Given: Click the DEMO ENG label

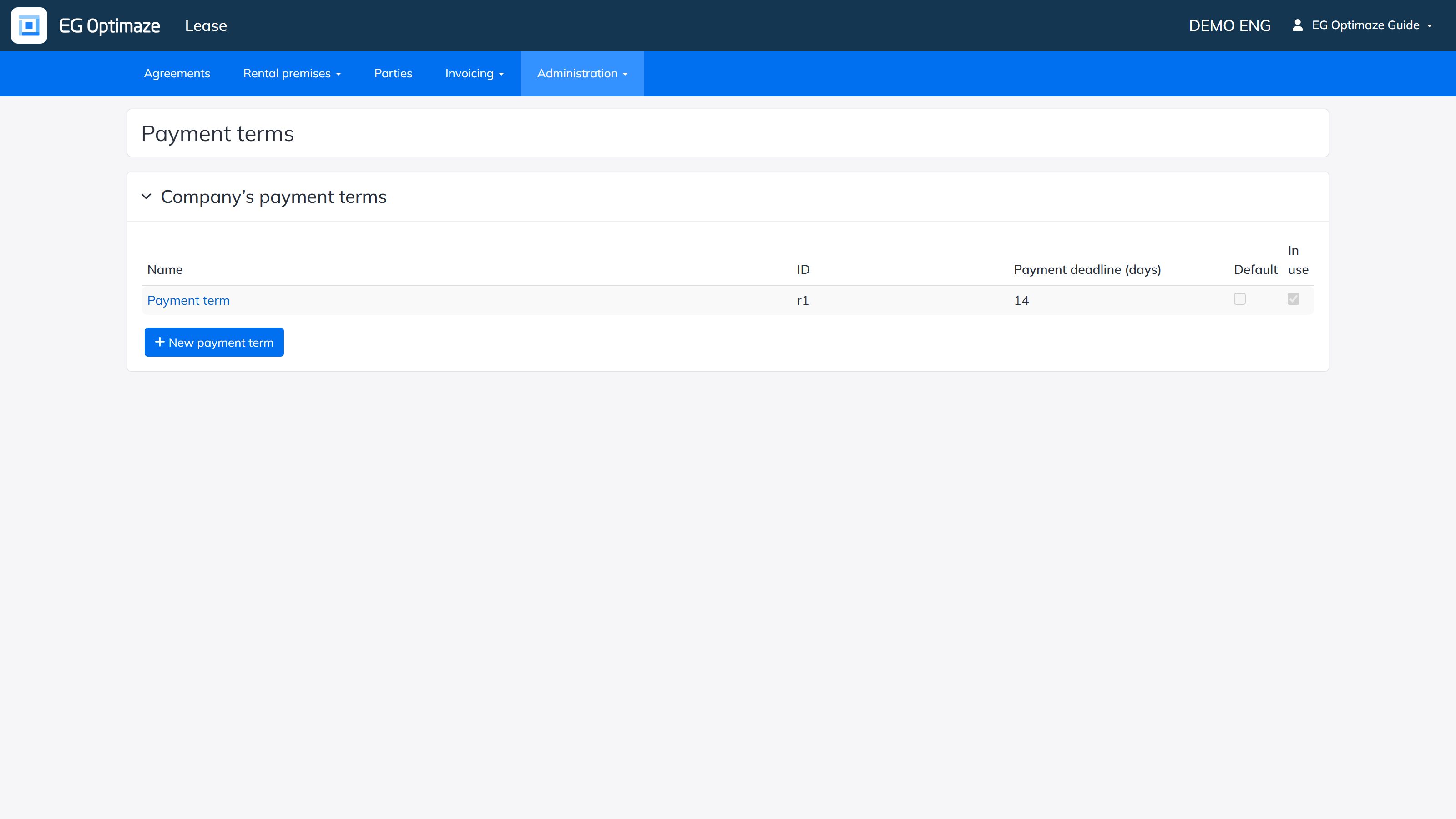Looking at the screenshot, I should coord(1229,26).
